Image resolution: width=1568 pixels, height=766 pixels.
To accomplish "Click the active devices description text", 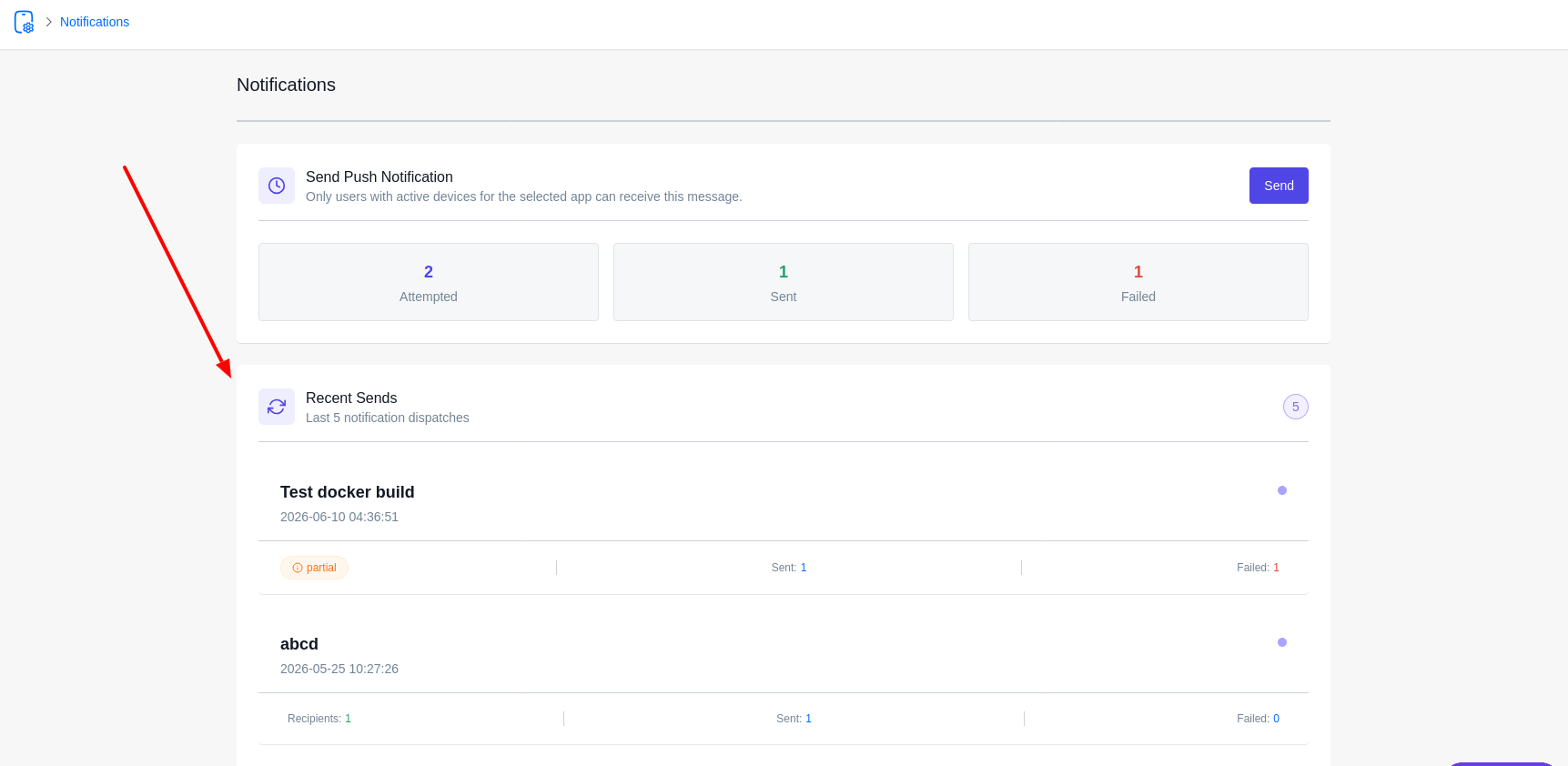I will click(x=524, y=197).
